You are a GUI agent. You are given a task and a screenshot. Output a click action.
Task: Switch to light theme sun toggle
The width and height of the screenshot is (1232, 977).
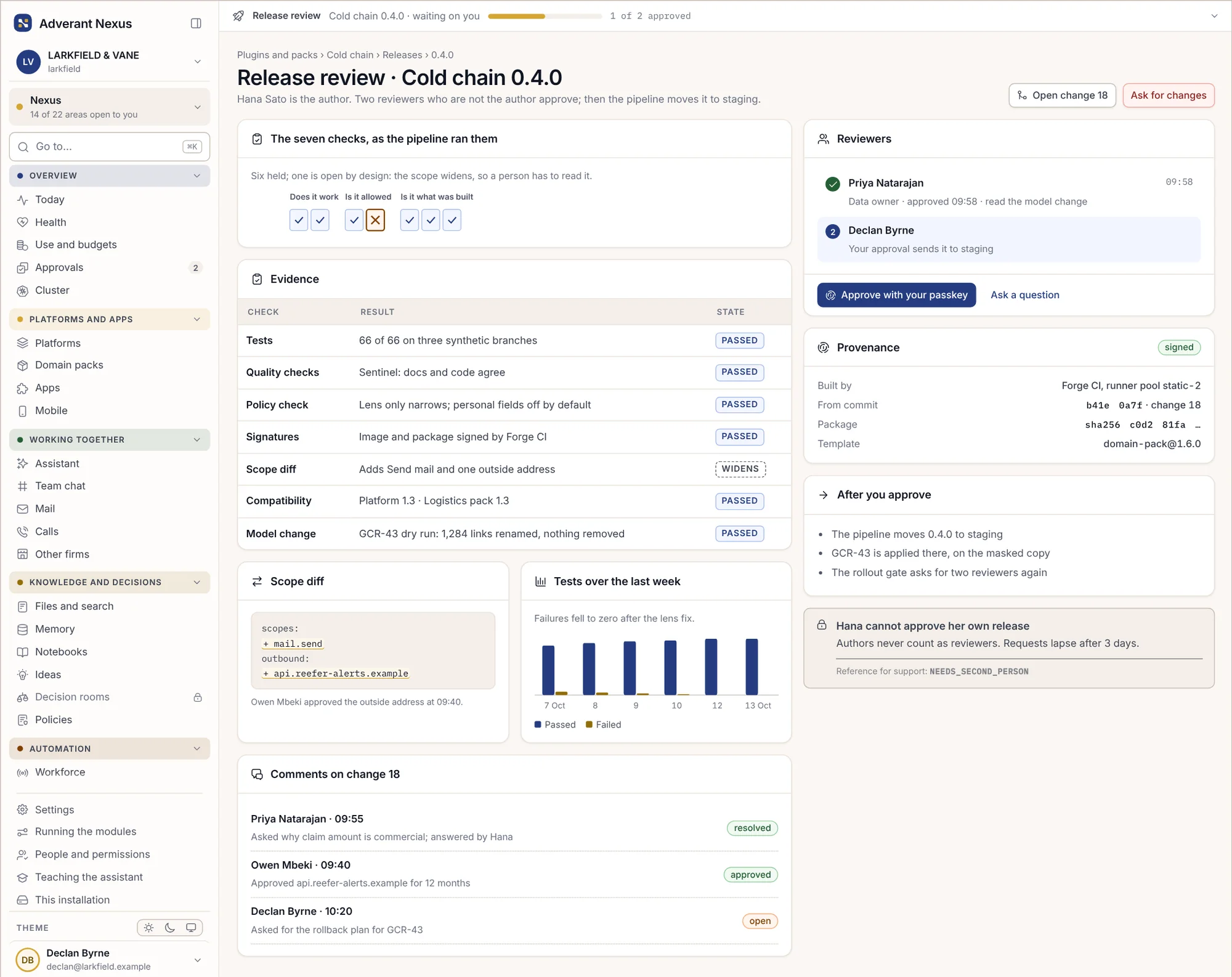pos(149,928)
